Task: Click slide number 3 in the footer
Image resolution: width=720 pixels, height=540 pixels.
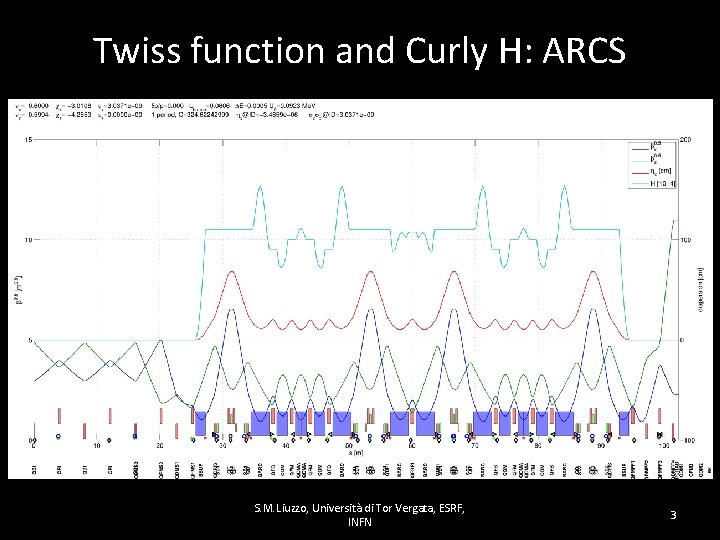Action: [x=674, y=515]
